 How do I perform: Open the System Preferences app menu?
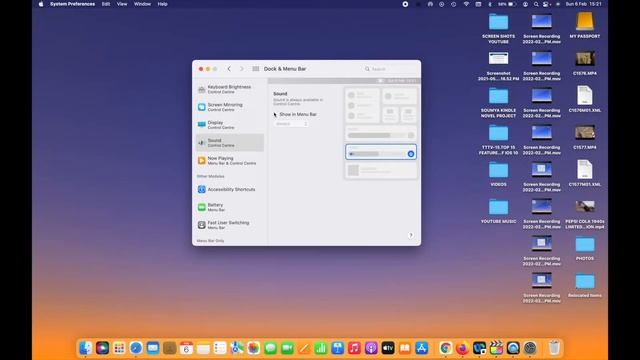point(72,4)
